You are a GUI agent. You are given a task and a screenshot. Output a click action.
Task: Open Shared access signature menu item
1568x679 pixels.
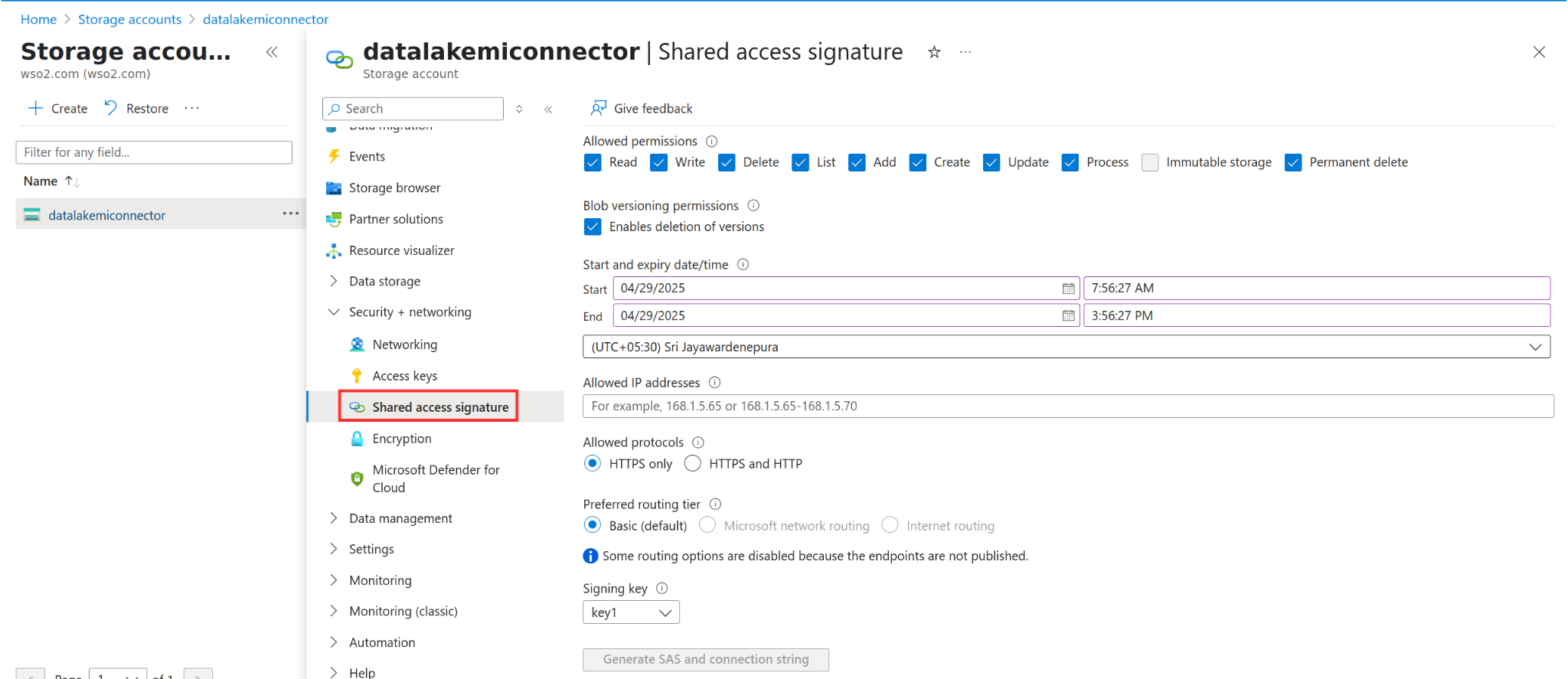coord(440,407)
